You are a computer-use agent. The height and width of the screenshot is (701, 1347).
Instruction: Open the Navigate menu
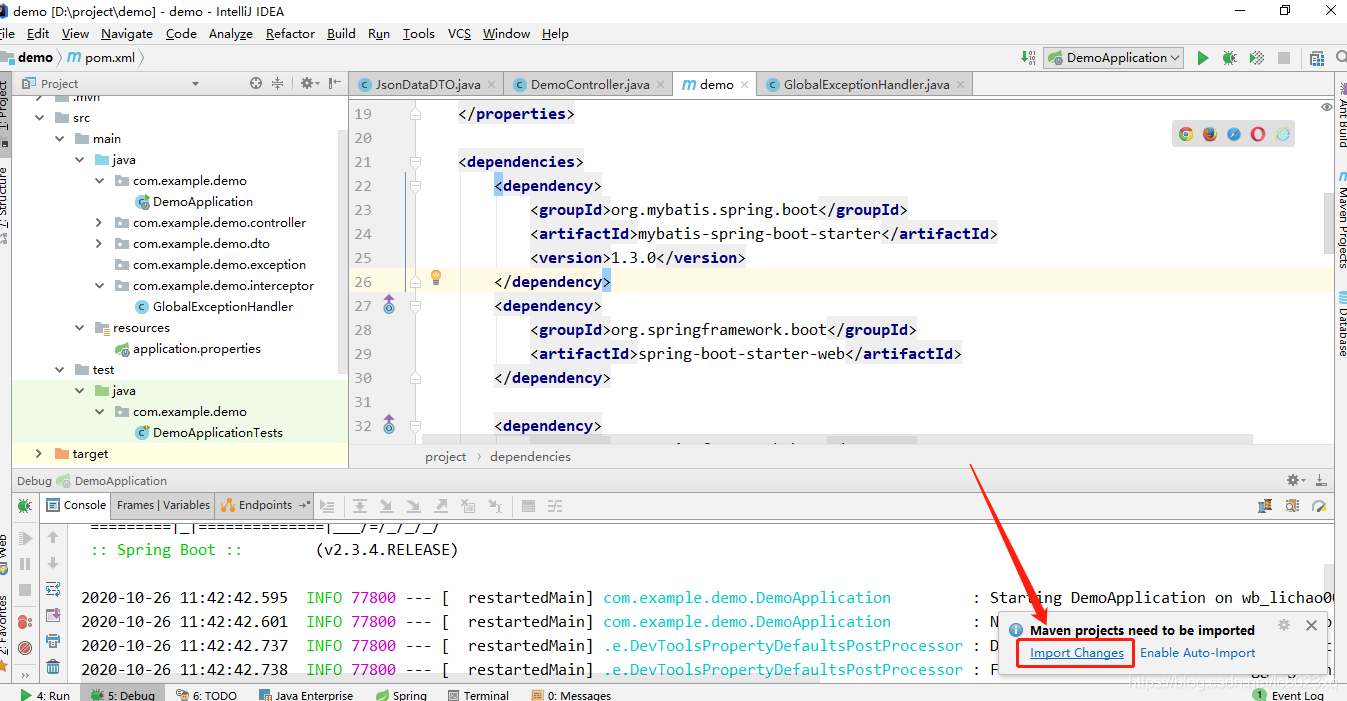(127, 34)
